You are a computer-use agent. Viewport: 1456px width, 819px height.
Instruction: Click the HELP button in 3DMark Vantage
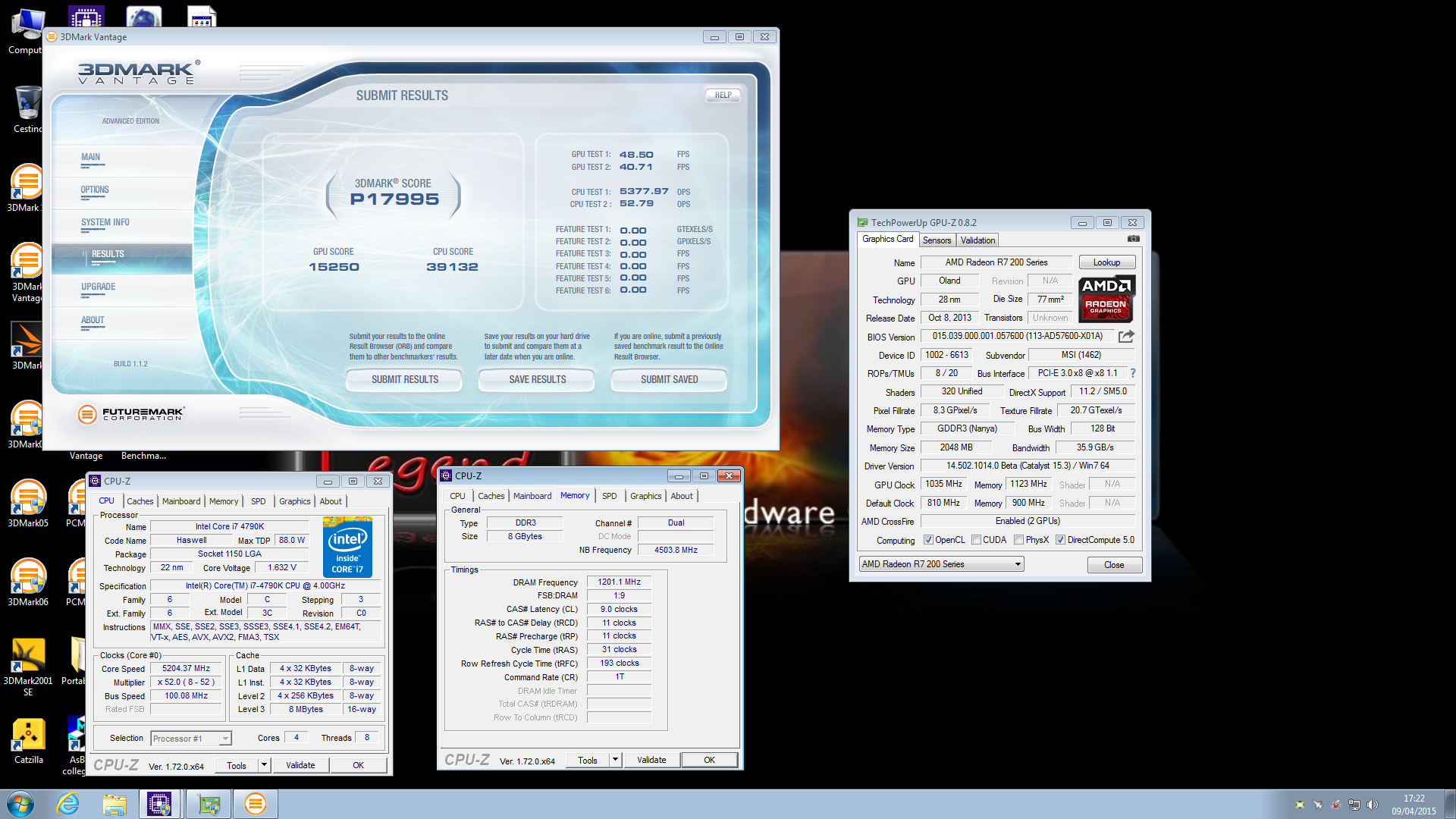click(x=723, y=96)
